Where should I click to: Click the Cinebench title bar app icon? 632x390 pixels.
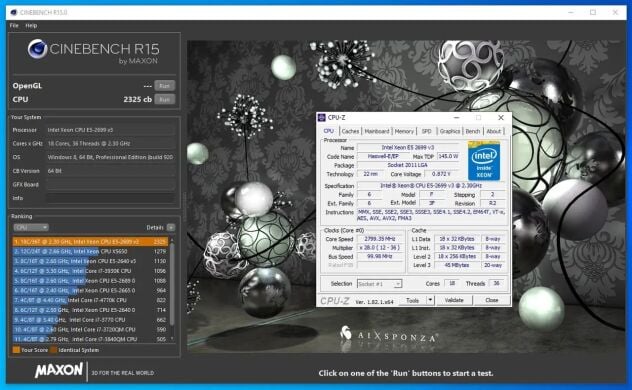click(14, 12)
